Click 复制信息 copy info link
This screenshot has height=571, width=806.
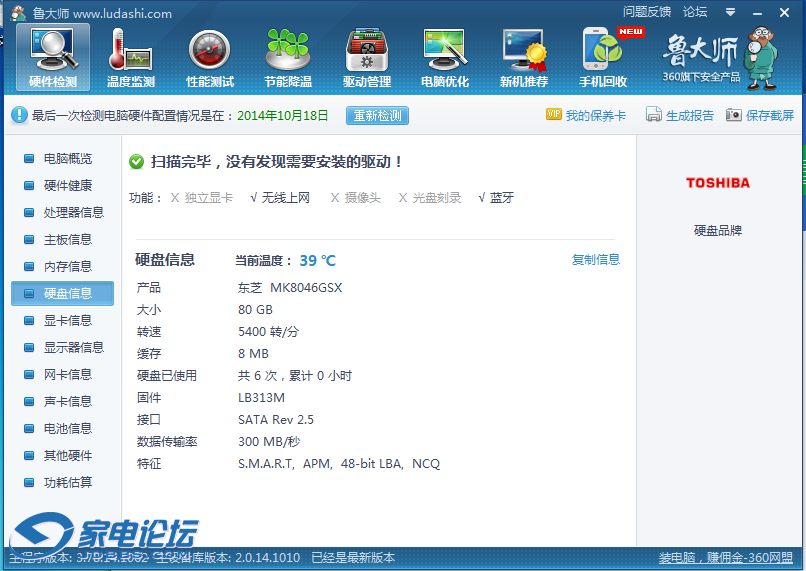click(x=596, y=260)
